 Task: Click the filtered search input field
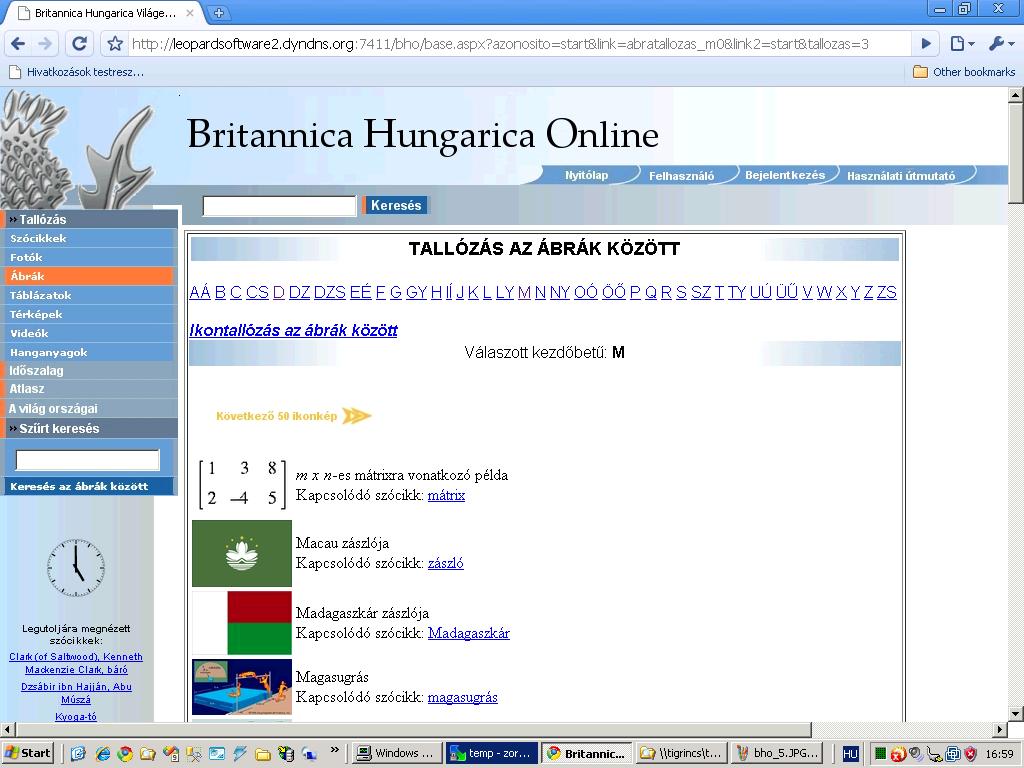88,460
